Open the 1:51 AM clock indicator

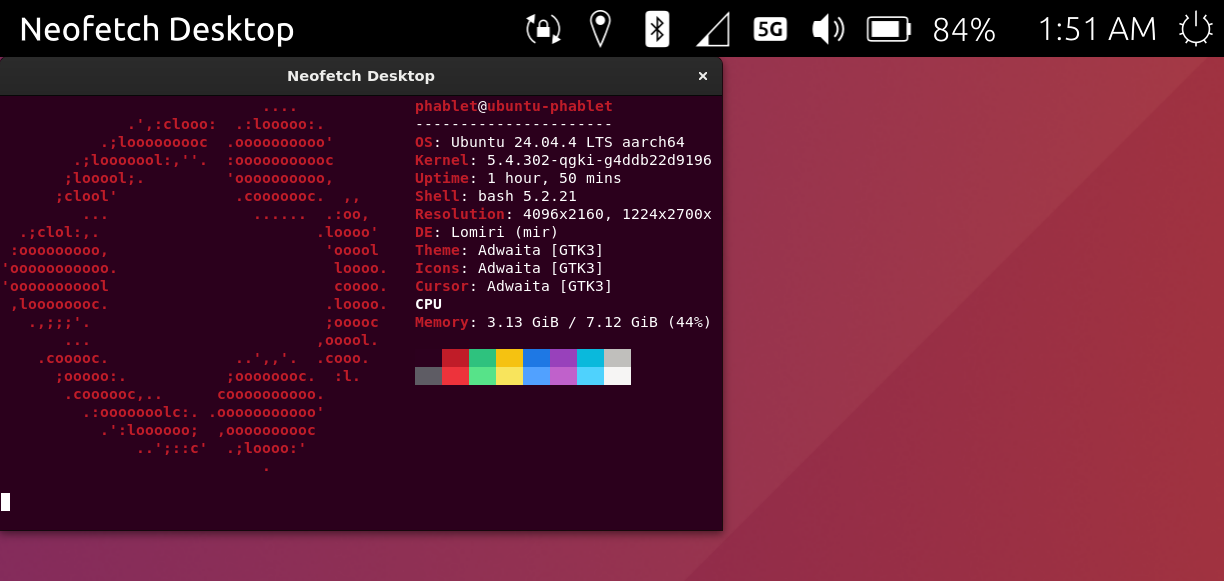[1097, 30]
